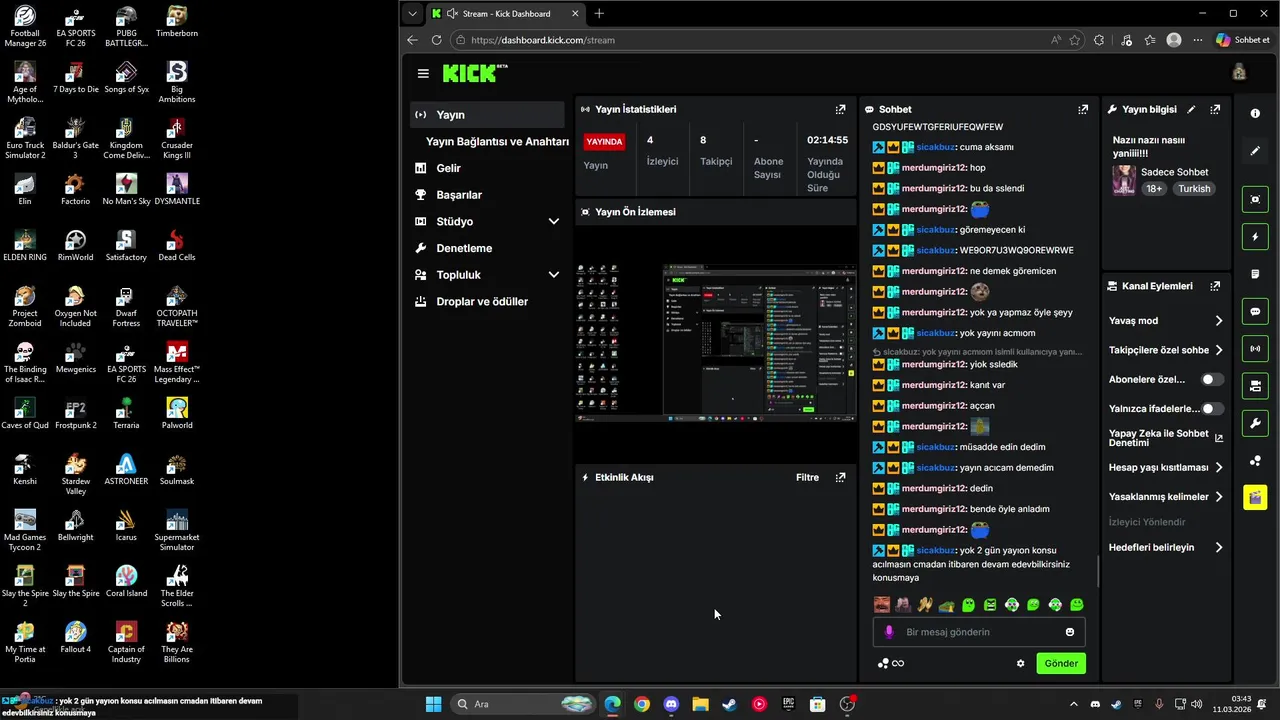Expand the Topluluk sidebar section
The image size is (1280, 720).
pos(553,275)
